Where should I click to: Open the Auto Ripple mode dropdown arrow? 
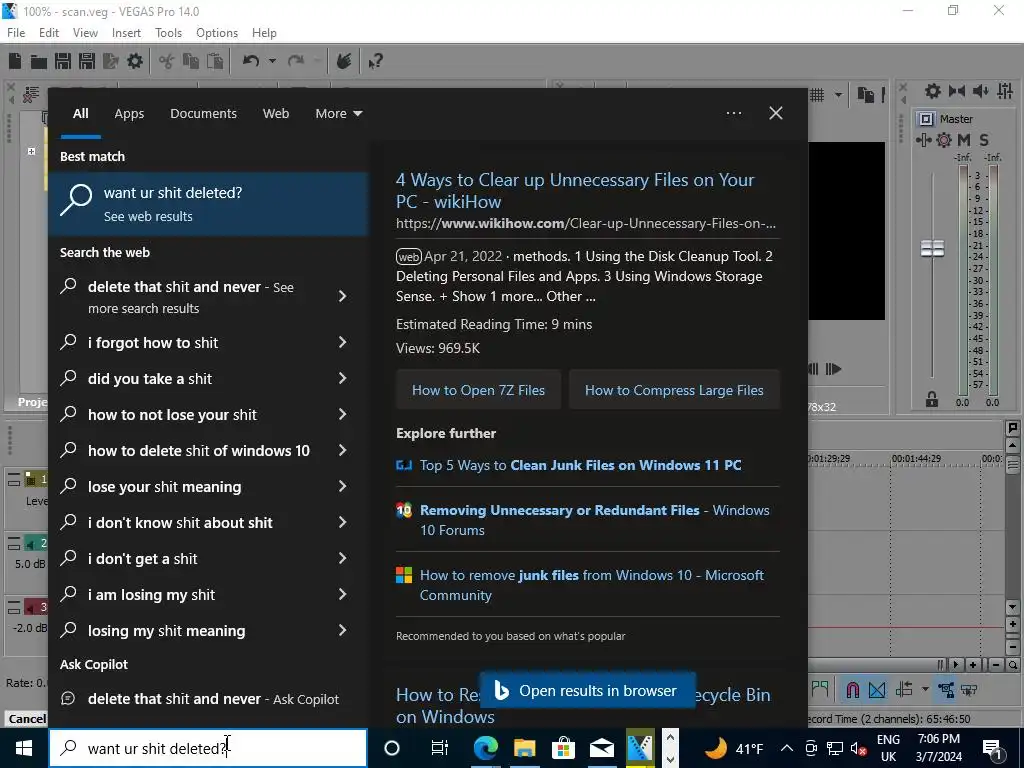925,690
